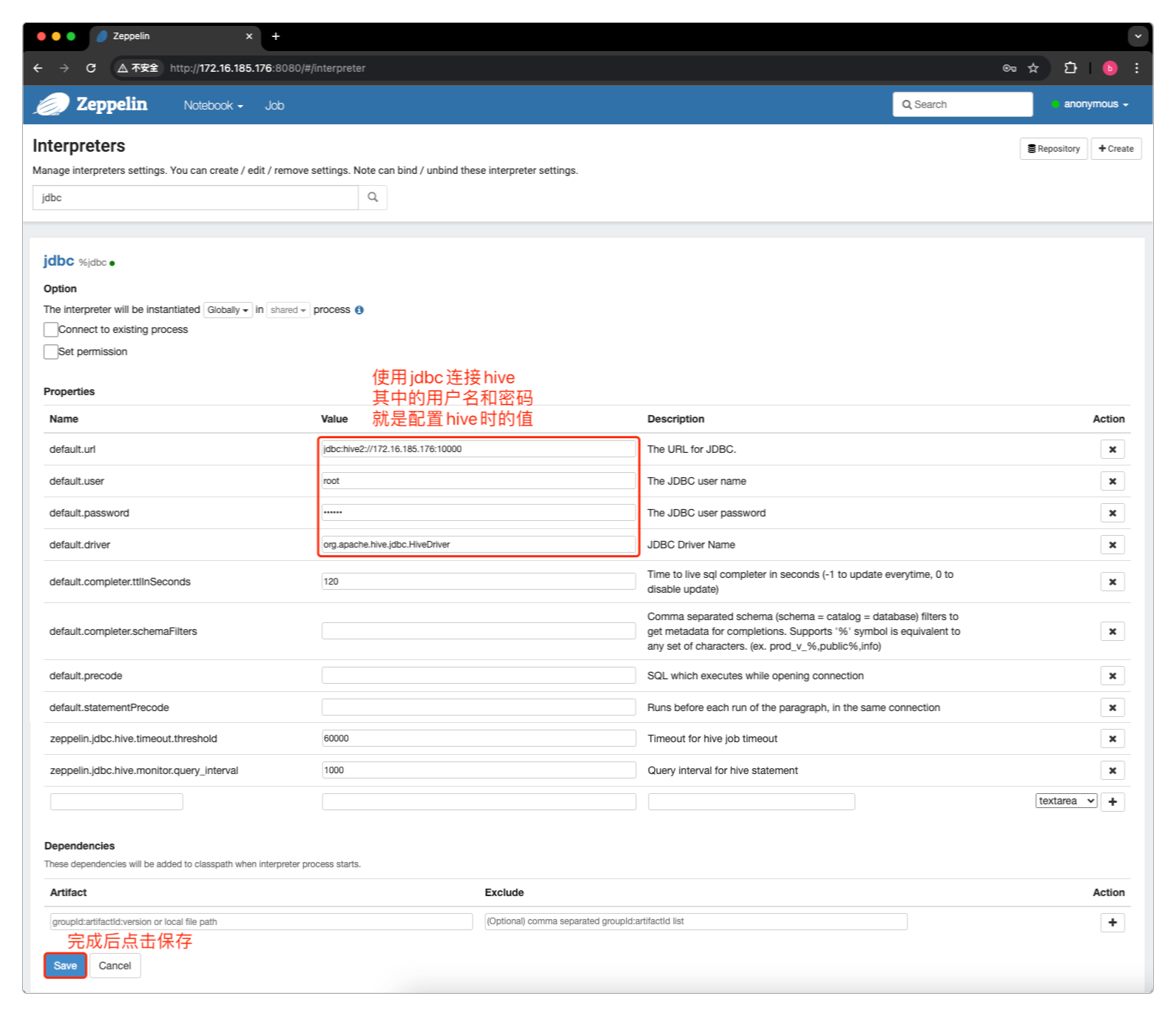Bookmark this page with the star icon

pyautogui.click(x=1033, y=68)
